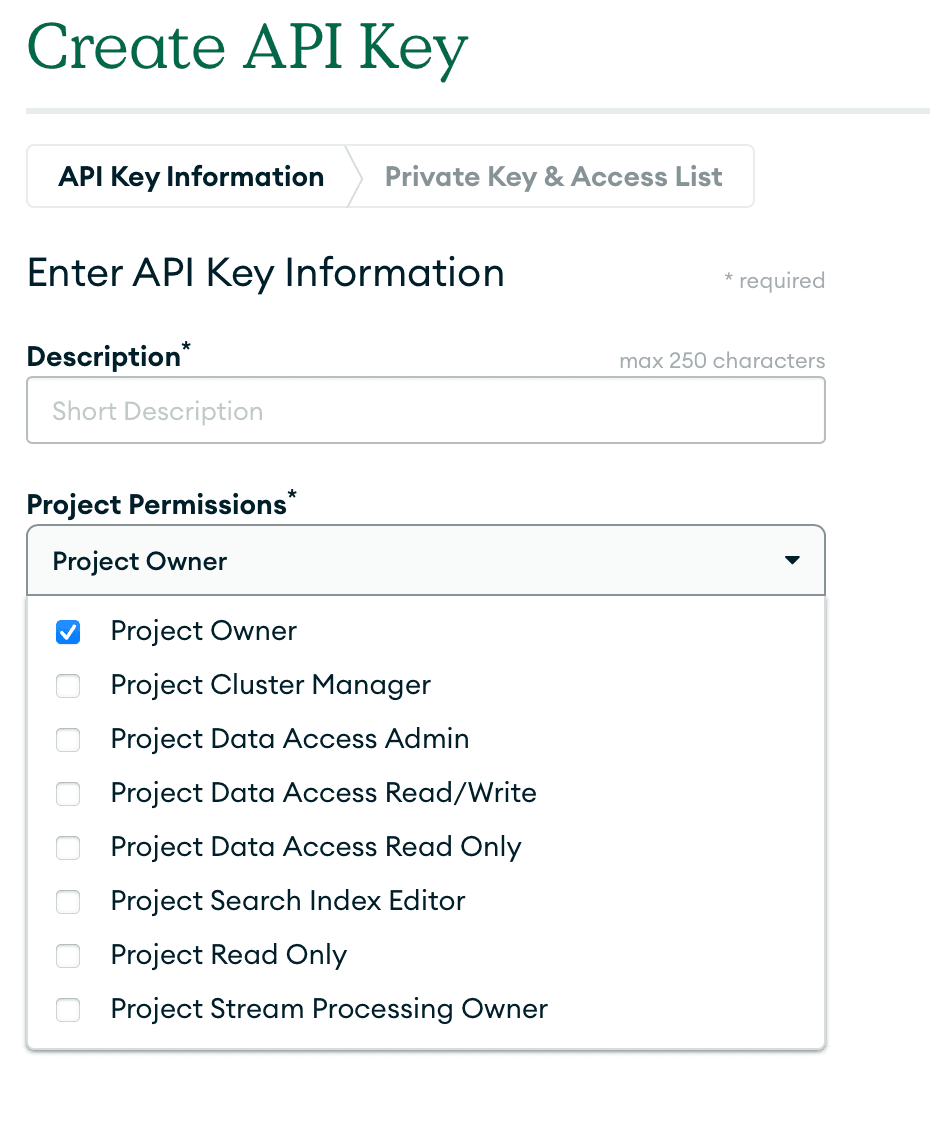Check Project Data Access Read/Write permission
The width and height of the screenshot is (930, 1122).
tap(68, 794)
